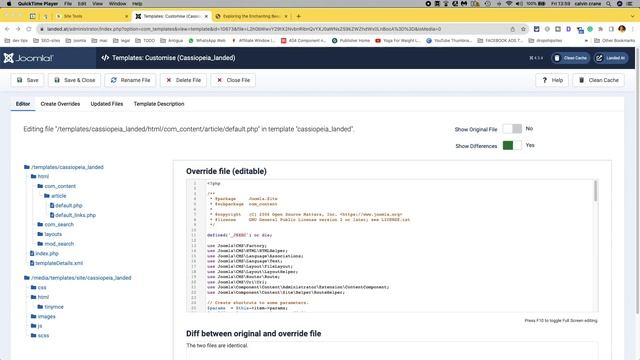Open the Apple menu
Image resolution: width=640 pixels, height=360 pixels.
pos(9,4)
